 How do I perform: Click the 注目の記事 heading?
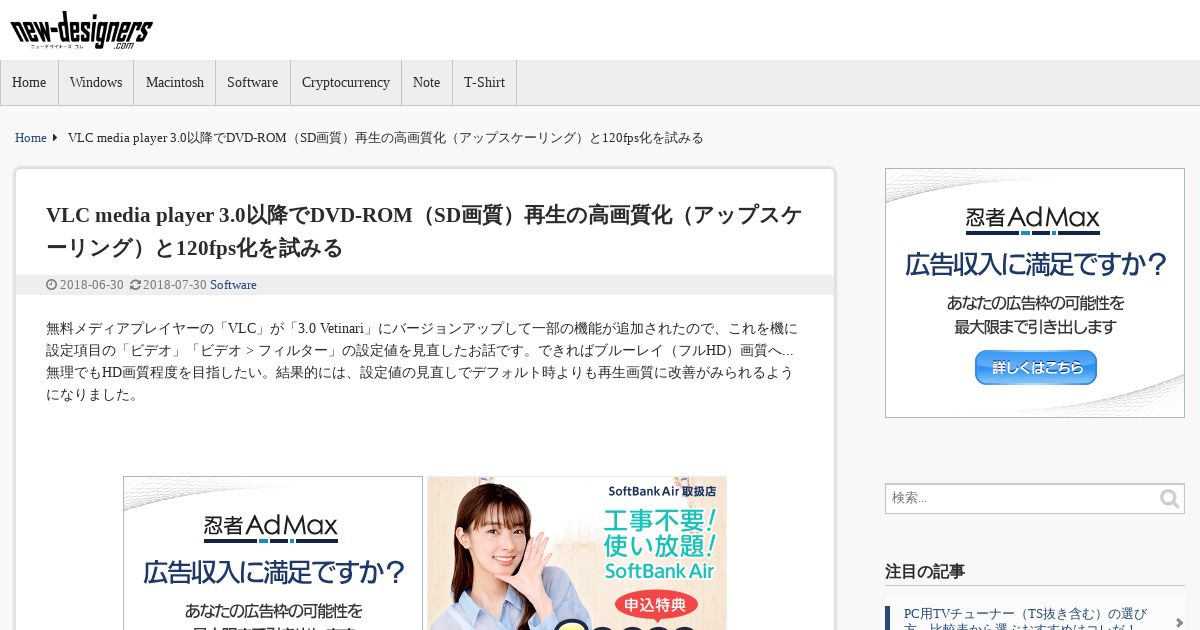click(925, 572)
